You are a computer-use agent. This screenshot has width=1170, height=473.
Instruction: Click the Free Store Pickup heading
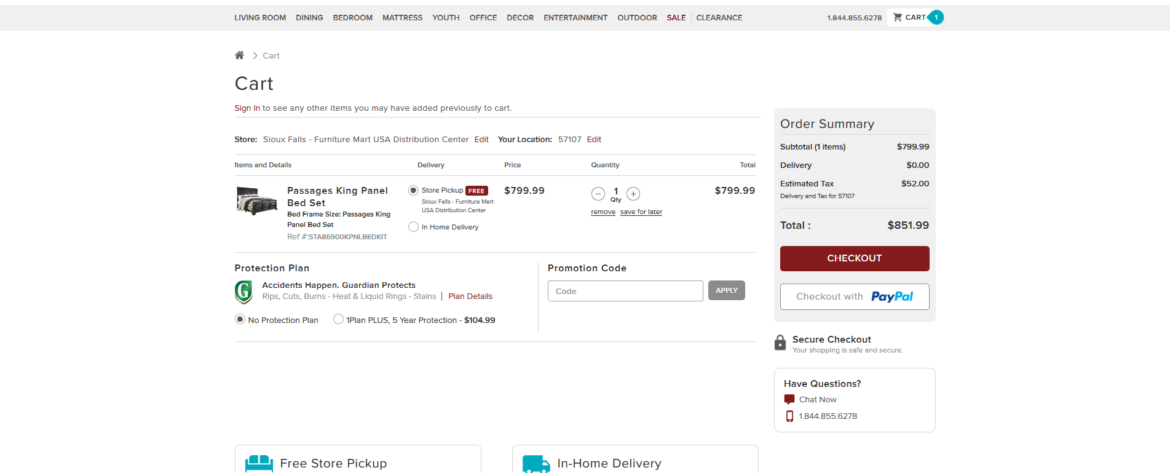pos(334,463)
